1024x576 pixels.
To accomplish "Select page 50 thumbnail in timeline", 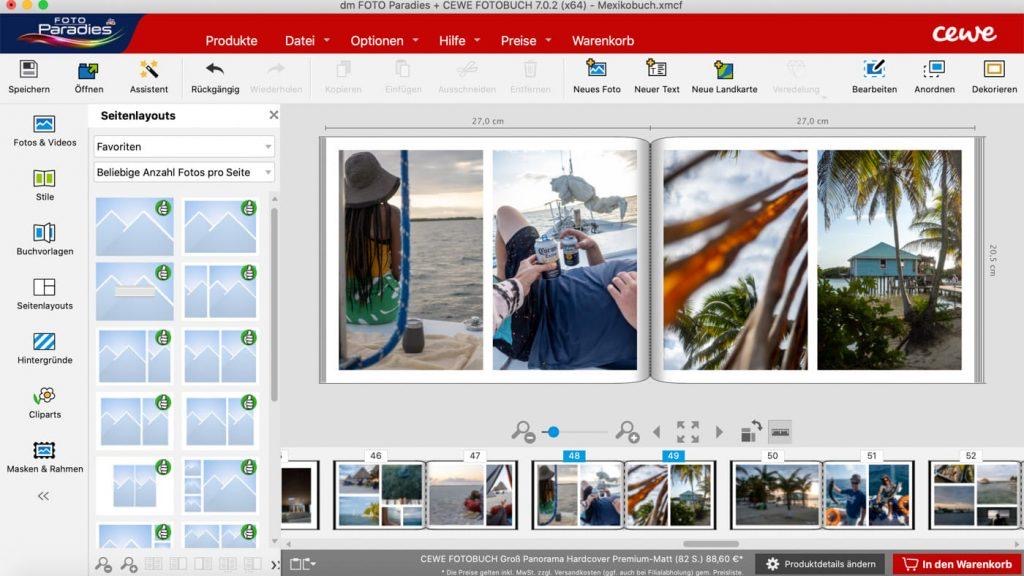I will 776,494.
